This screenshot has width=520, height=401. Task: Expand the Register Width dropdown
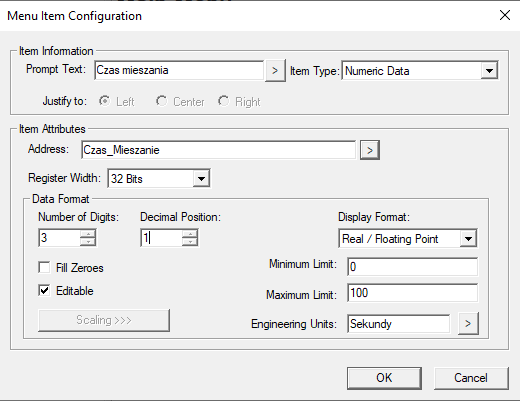pyautogui.click(x=201, y=179)
